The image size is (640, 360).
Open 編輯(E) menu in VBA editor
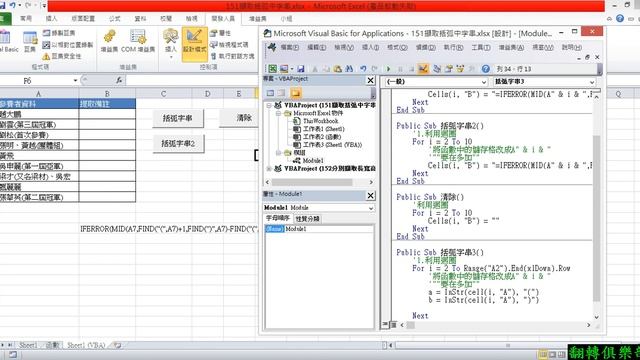point(316,47)
